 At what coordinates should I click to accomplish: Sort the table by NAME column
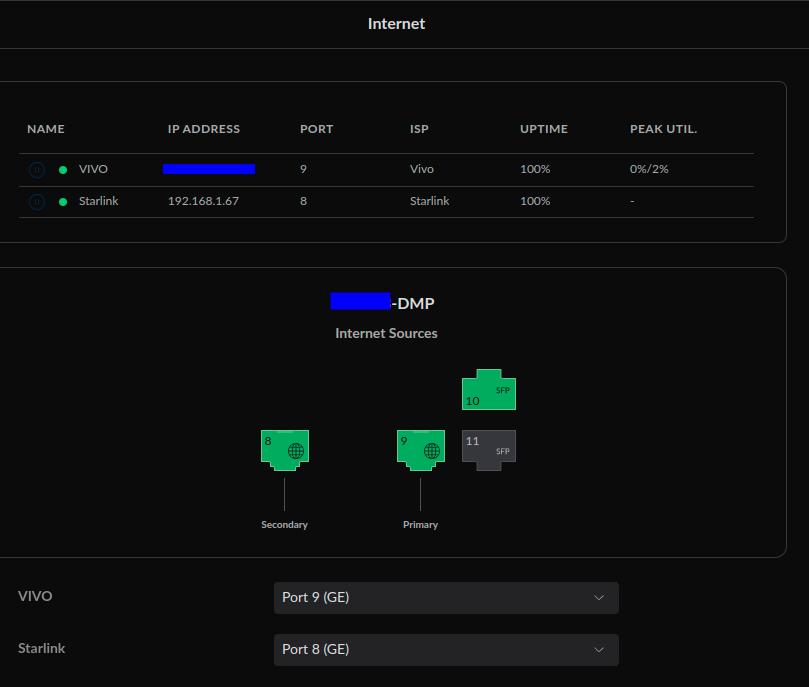pos(46,130)
